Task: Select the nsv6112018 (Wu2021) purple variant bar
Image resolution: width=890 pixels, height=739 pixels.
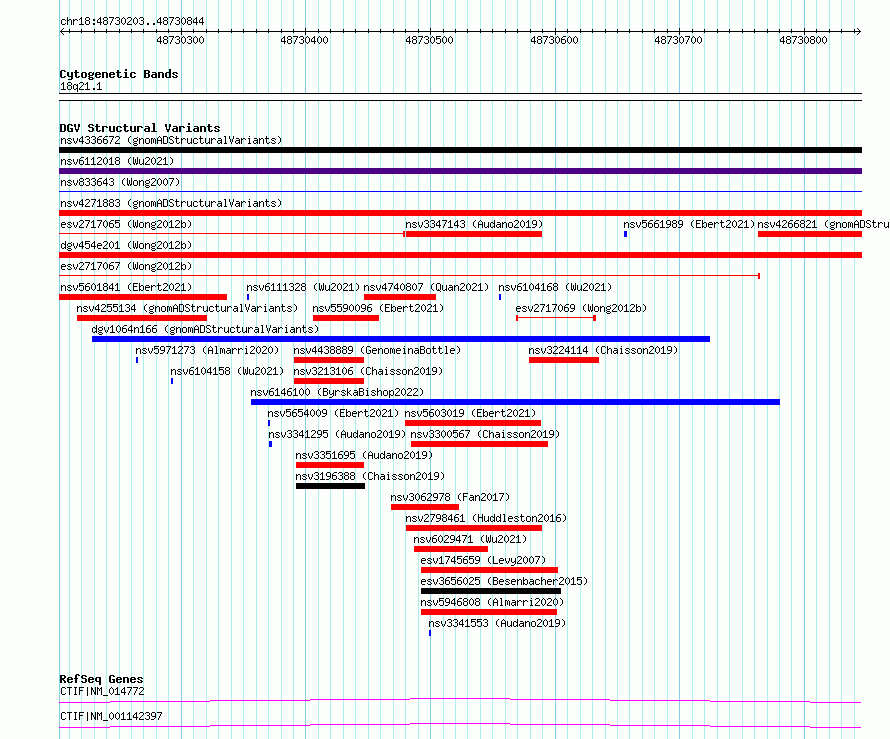Action: 460,171
